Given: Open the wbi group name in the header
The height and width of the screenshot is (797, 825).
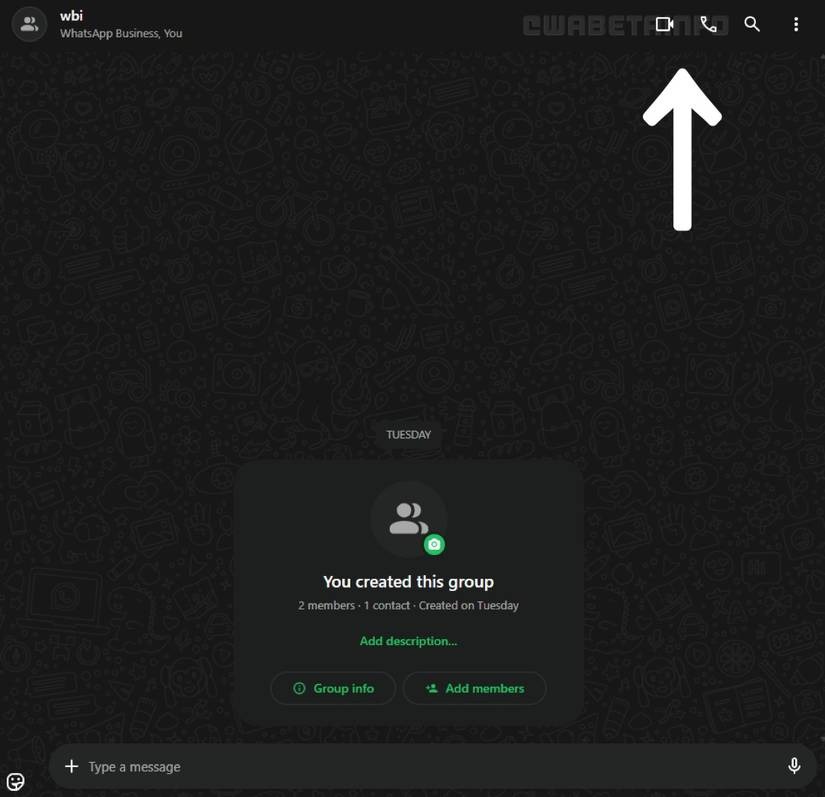Looking at the screenshot, I should point(71,16).
